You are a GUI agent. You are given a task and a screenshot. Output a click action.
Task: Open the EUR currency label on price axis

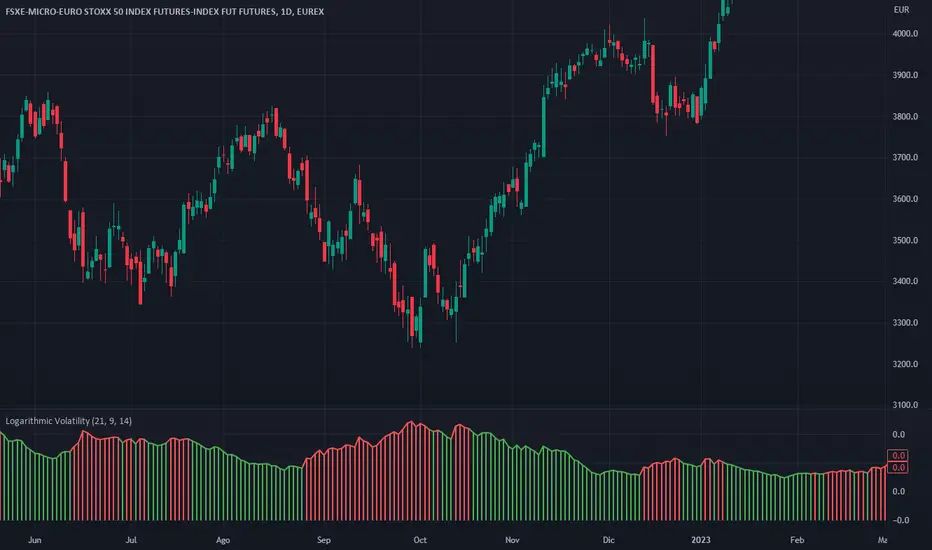pos(901,10)
